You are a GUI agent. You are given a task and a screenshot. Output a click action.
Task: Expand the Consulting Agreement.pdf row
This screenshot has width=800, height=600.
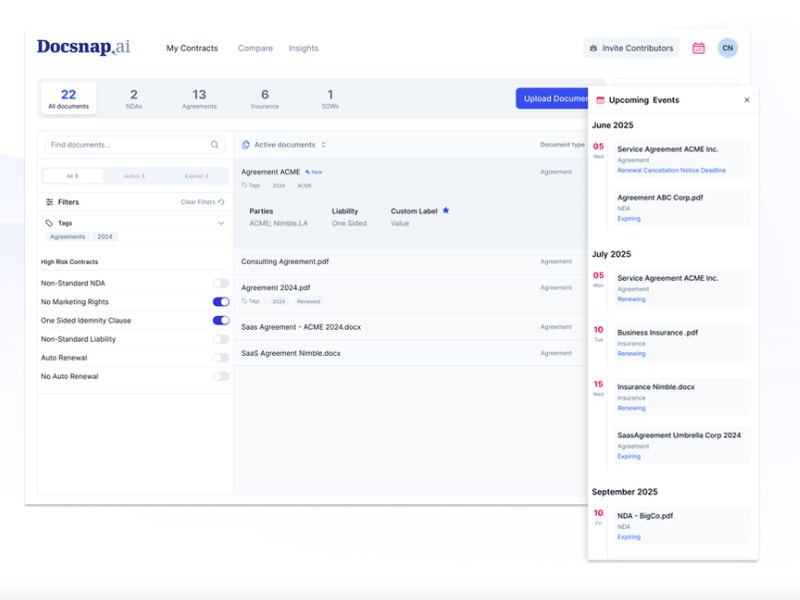tap(285, 262)
